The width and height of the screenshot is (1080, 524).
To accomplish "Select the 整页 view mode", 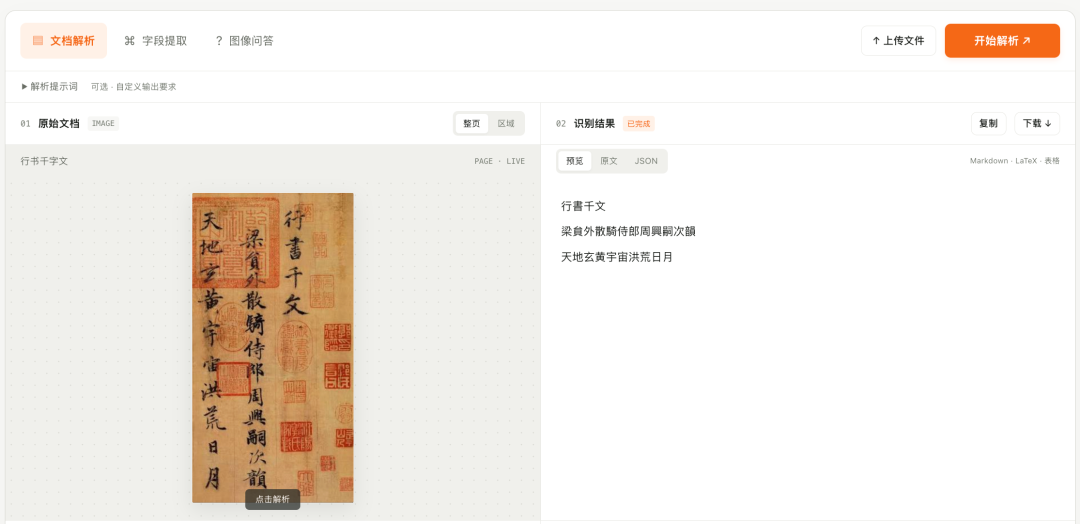I will coord(472,123).
